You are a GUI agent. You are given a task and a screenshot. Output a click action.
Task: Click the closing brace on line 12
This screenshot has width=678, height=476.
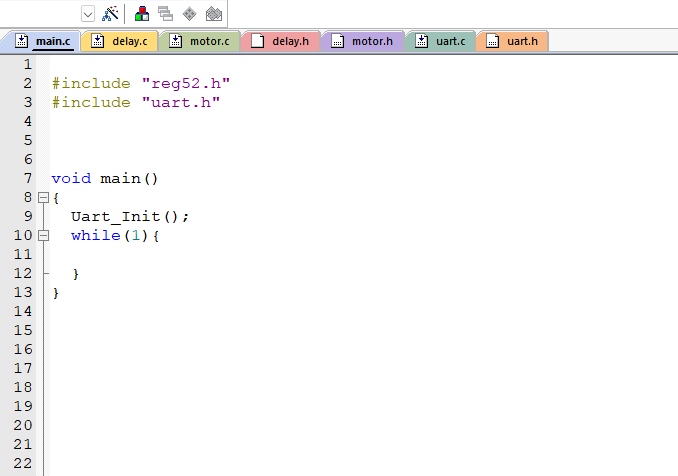pos(76,274)
